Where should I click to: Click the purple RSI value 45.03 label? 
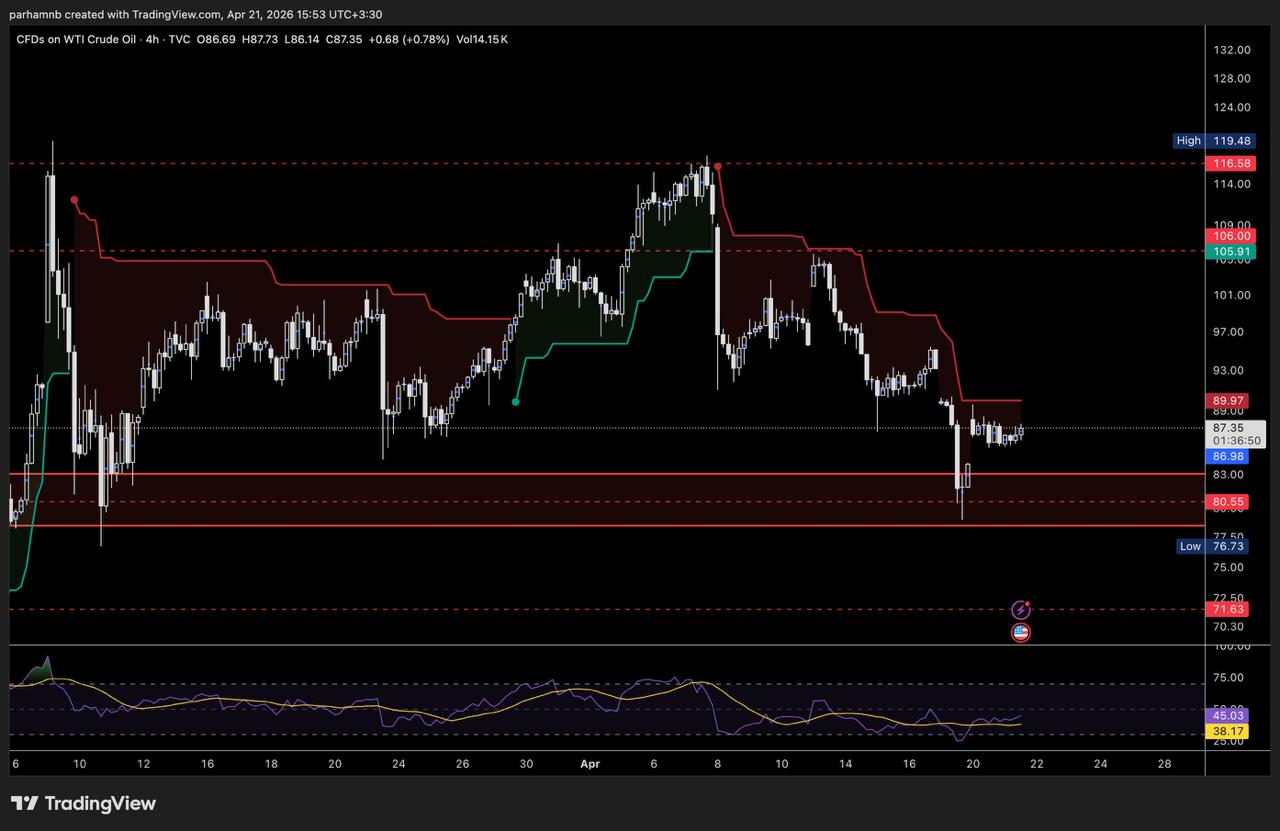point(1228,715)
